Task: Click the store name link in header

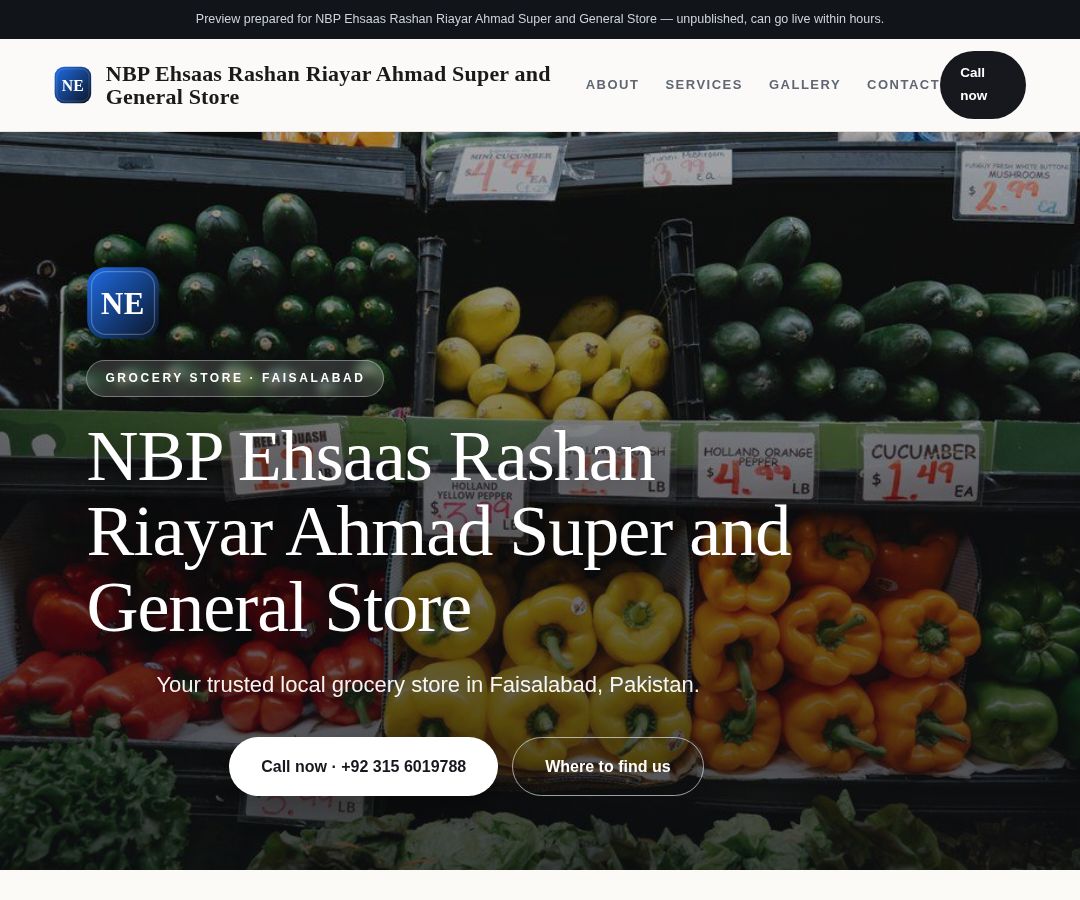Action: [328, 85]
